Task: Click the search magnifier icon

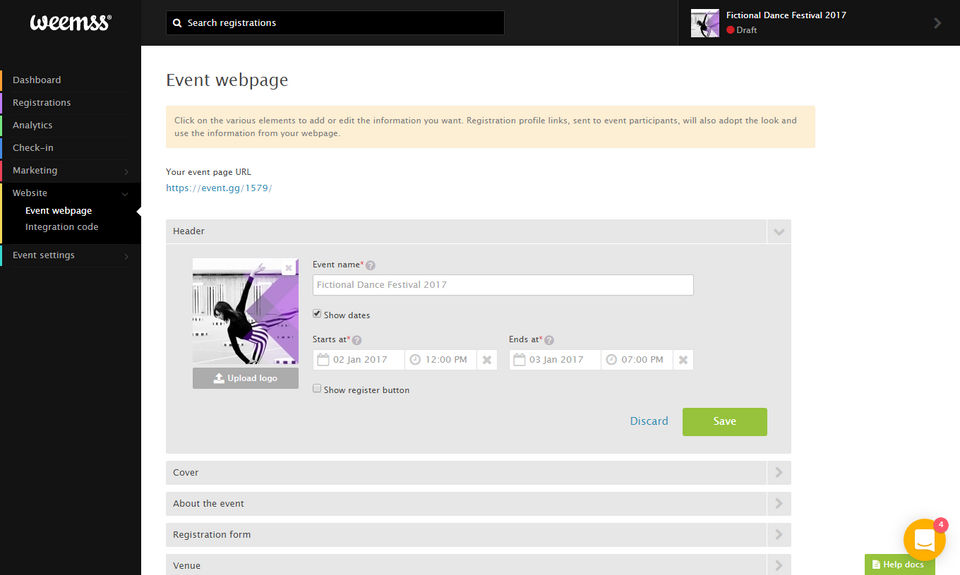Action: point(177,23)
